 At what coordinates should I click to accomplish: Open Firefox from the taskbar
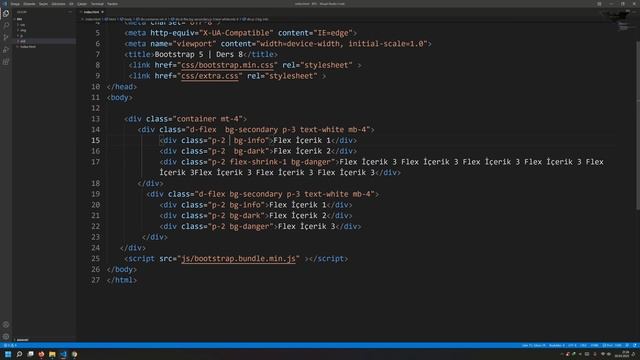pyautogui.click(x=41, y=354)
